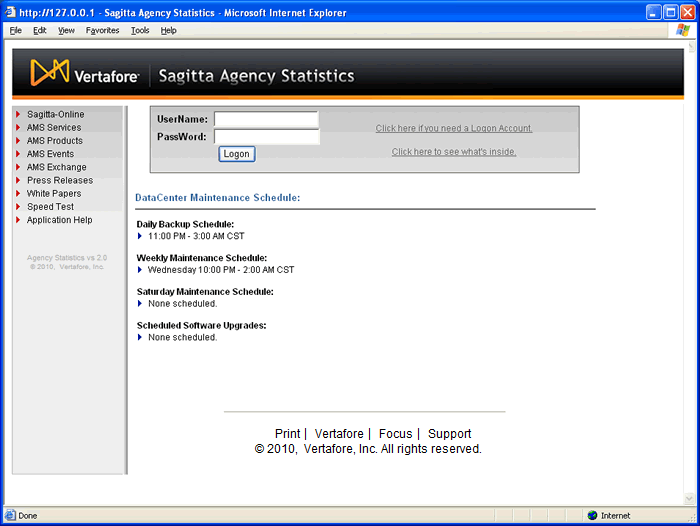Image resolution: width=700 pixels, height=526 pixels.
Task: Click 'None scheduled.' under Scheduled Software Upgrades
Action: pos(183,337)
